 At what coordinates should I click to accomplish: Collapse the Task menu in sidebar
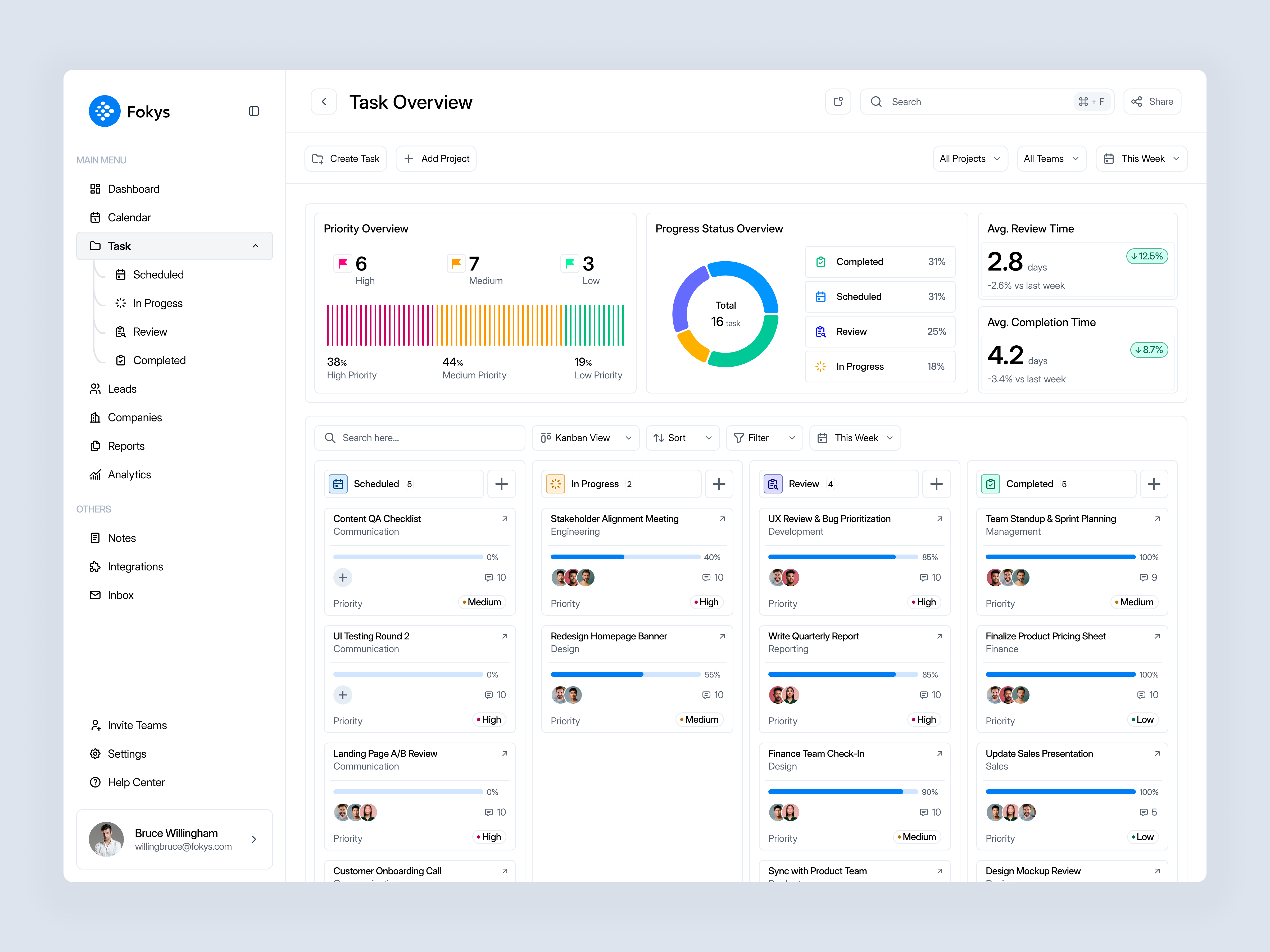click(256, 246)
